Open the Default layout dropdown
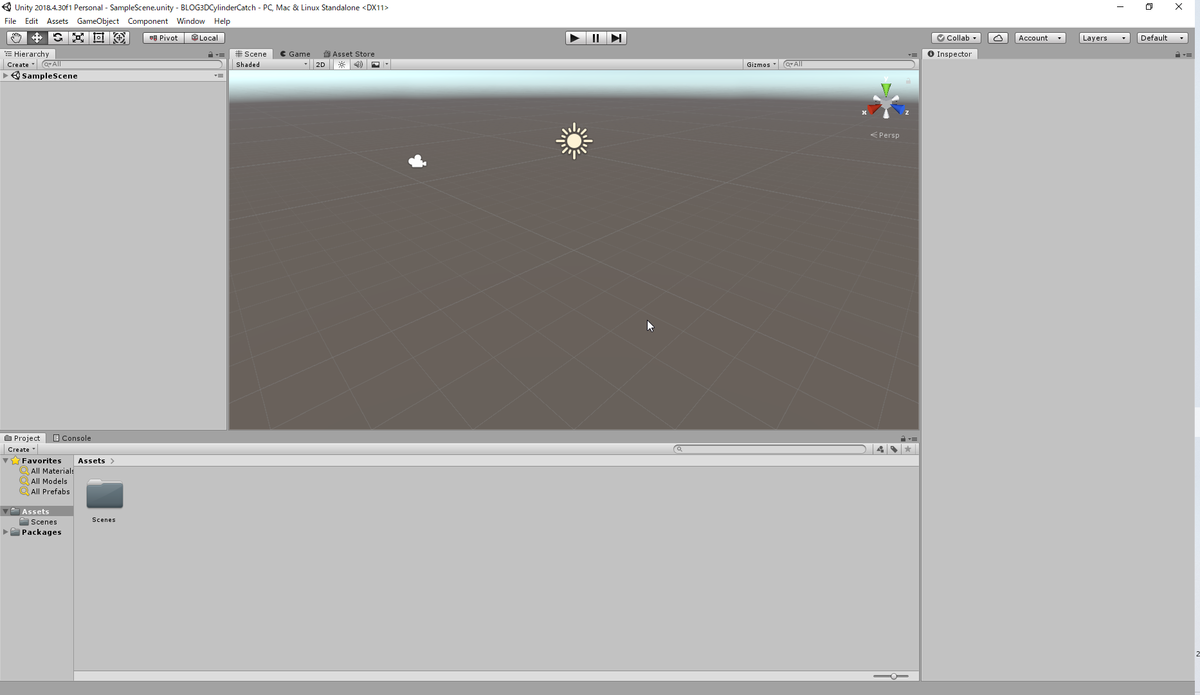 (1162, 38)
